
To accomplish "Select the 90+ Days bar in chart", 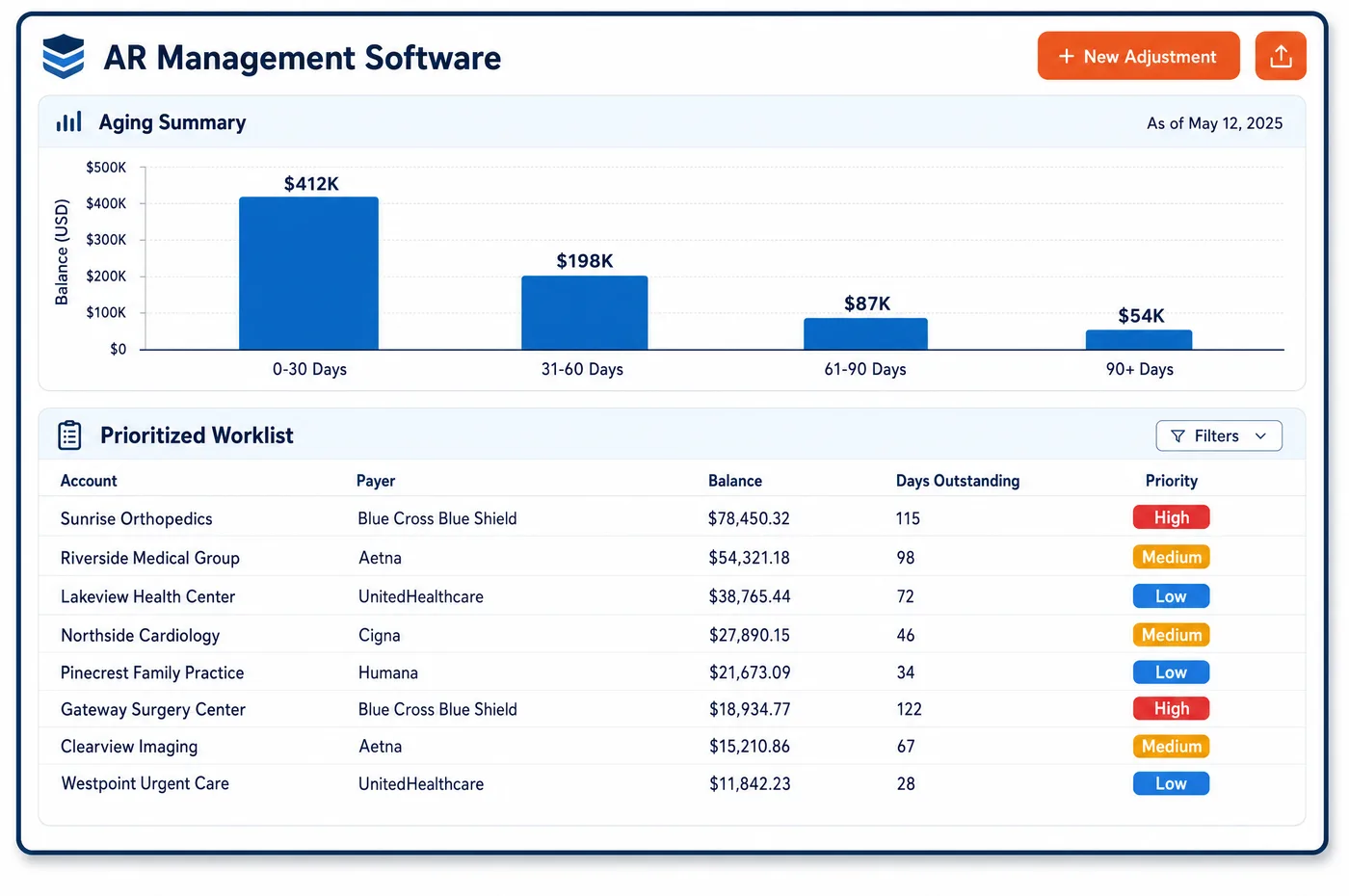I will pyautogui.click(x=1139, y=340).
